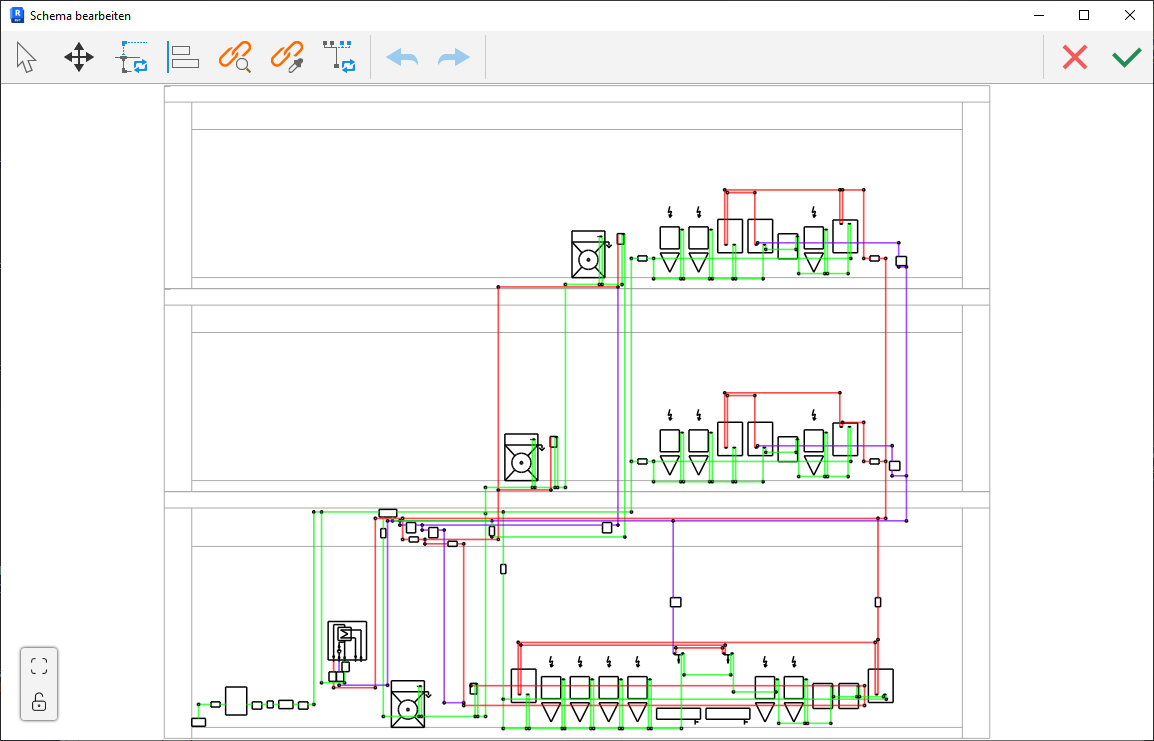The image size is (1154, 741).
Task: Select the arrow pointer tool
Action: click(x=26, y=57)
